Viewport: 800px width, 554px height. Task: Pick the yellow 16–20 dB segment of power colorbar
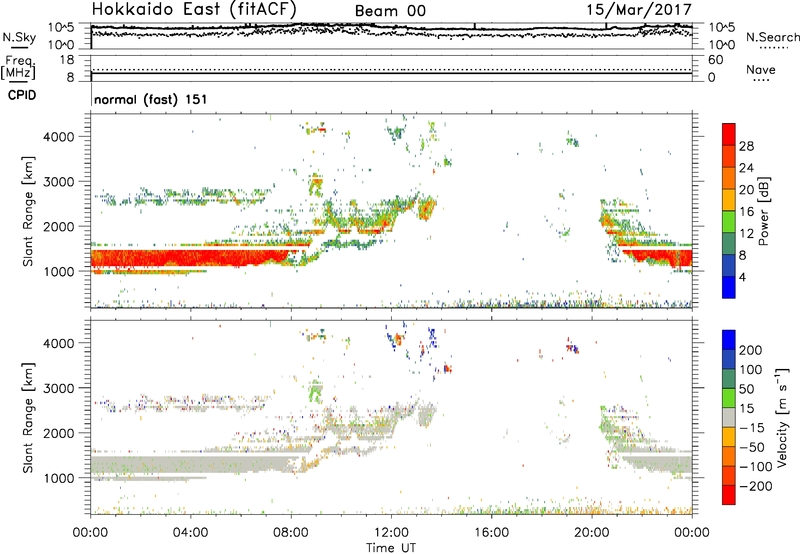pyautogui.click(x=729, y=200)
